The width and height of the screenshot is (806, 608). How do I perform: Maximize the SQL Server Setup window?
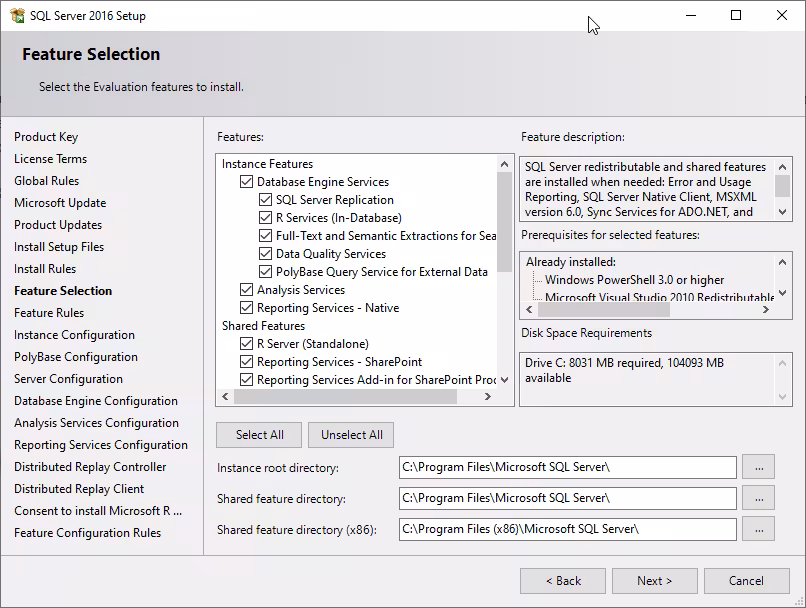click(x=736, y=15)
